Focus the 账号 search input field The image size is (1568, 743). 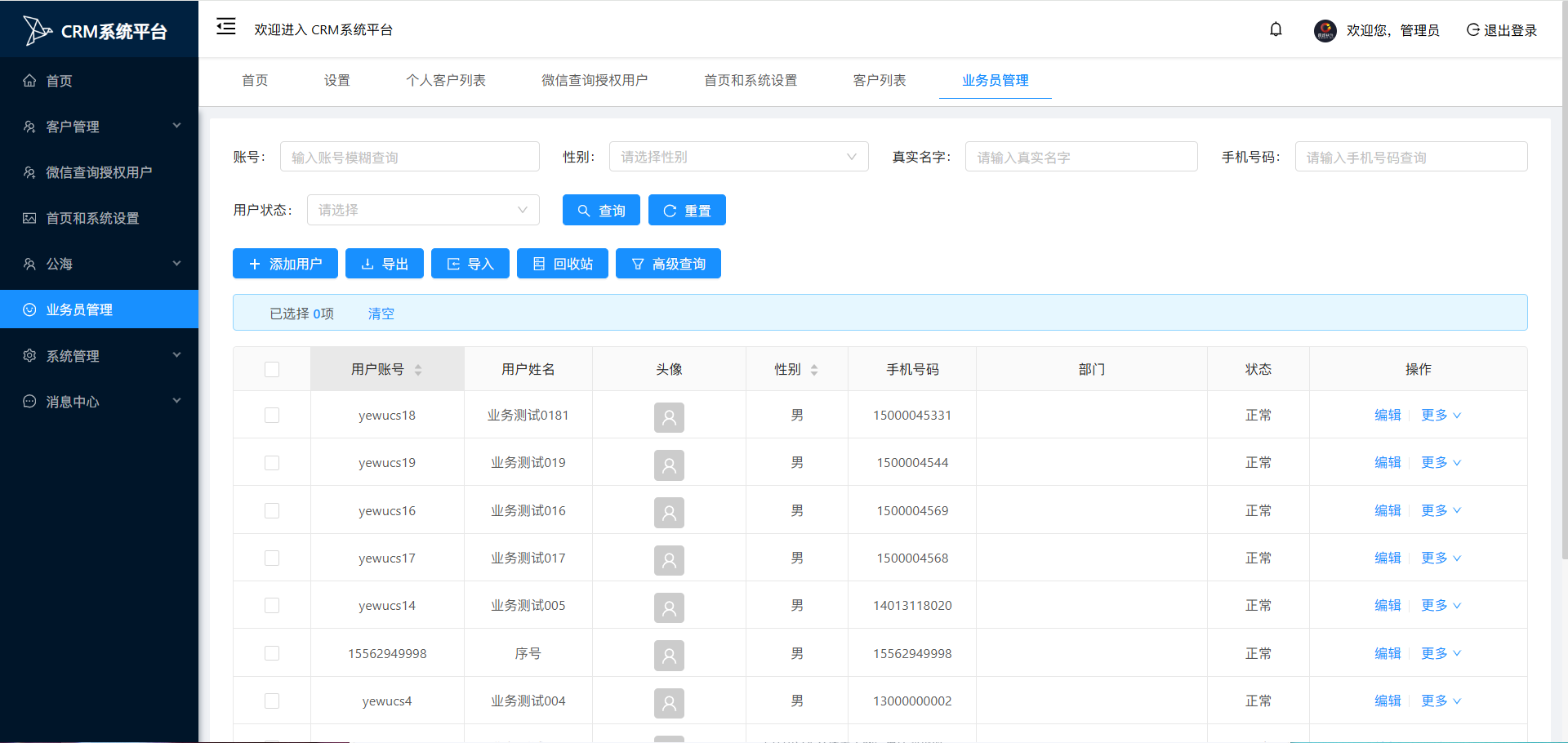tap(409, 157)
